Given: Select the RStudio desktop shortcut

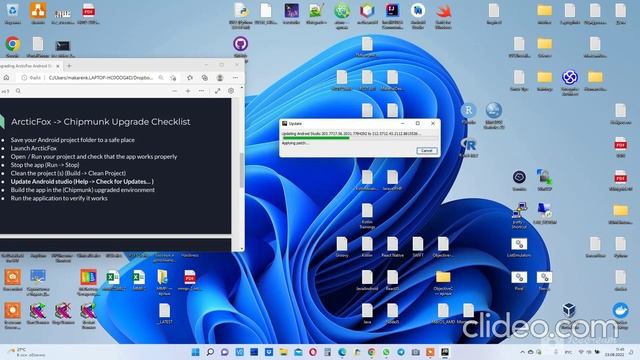Looking at the screenshot, I should coord(469,113).
